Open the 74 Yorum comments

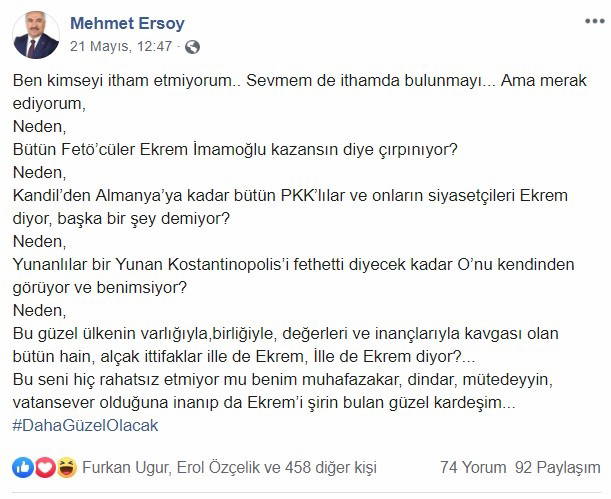click(x=472, y=467)
